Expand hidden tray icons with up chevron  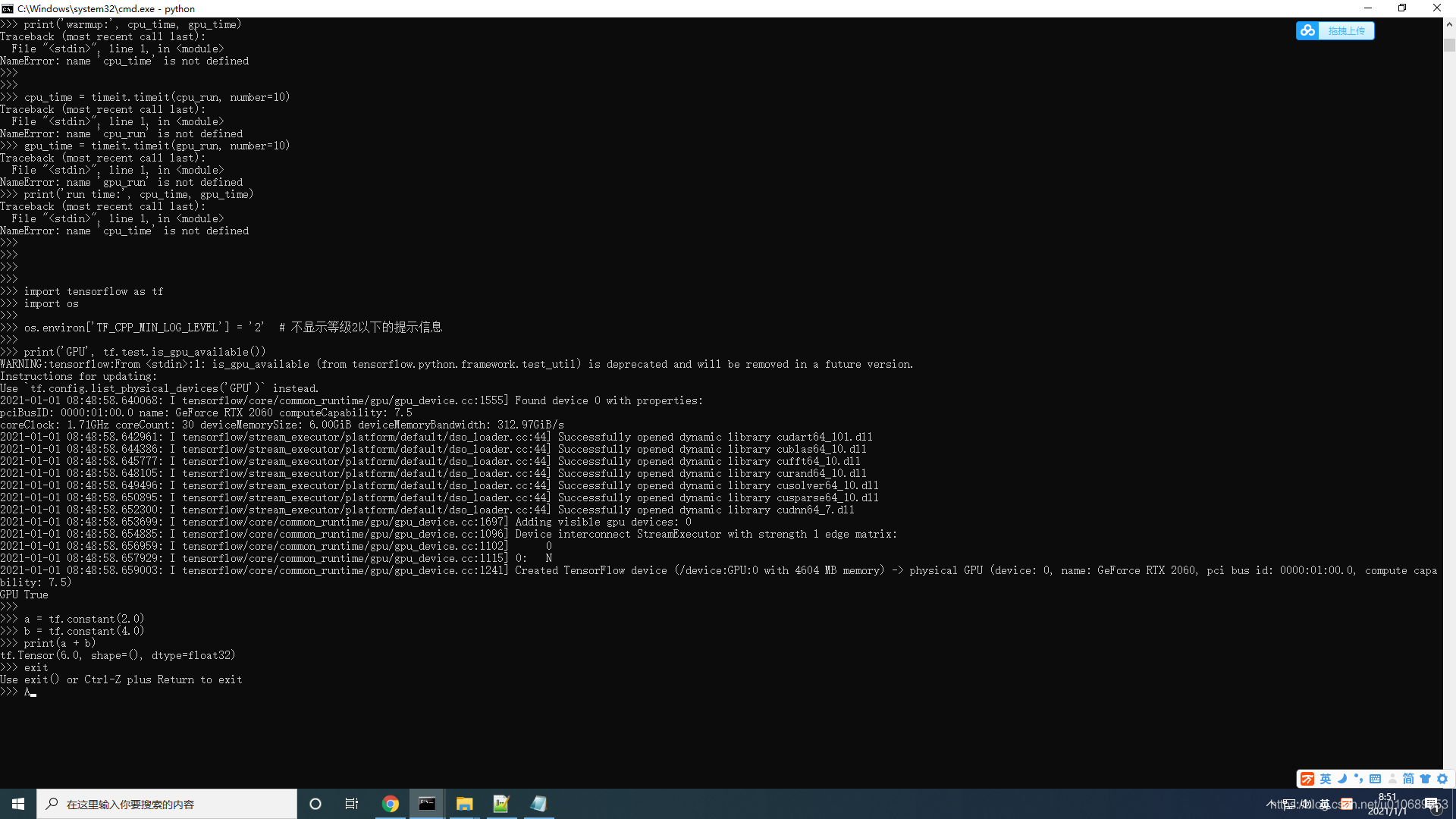pyautogui.click(x=1270, y=804)
